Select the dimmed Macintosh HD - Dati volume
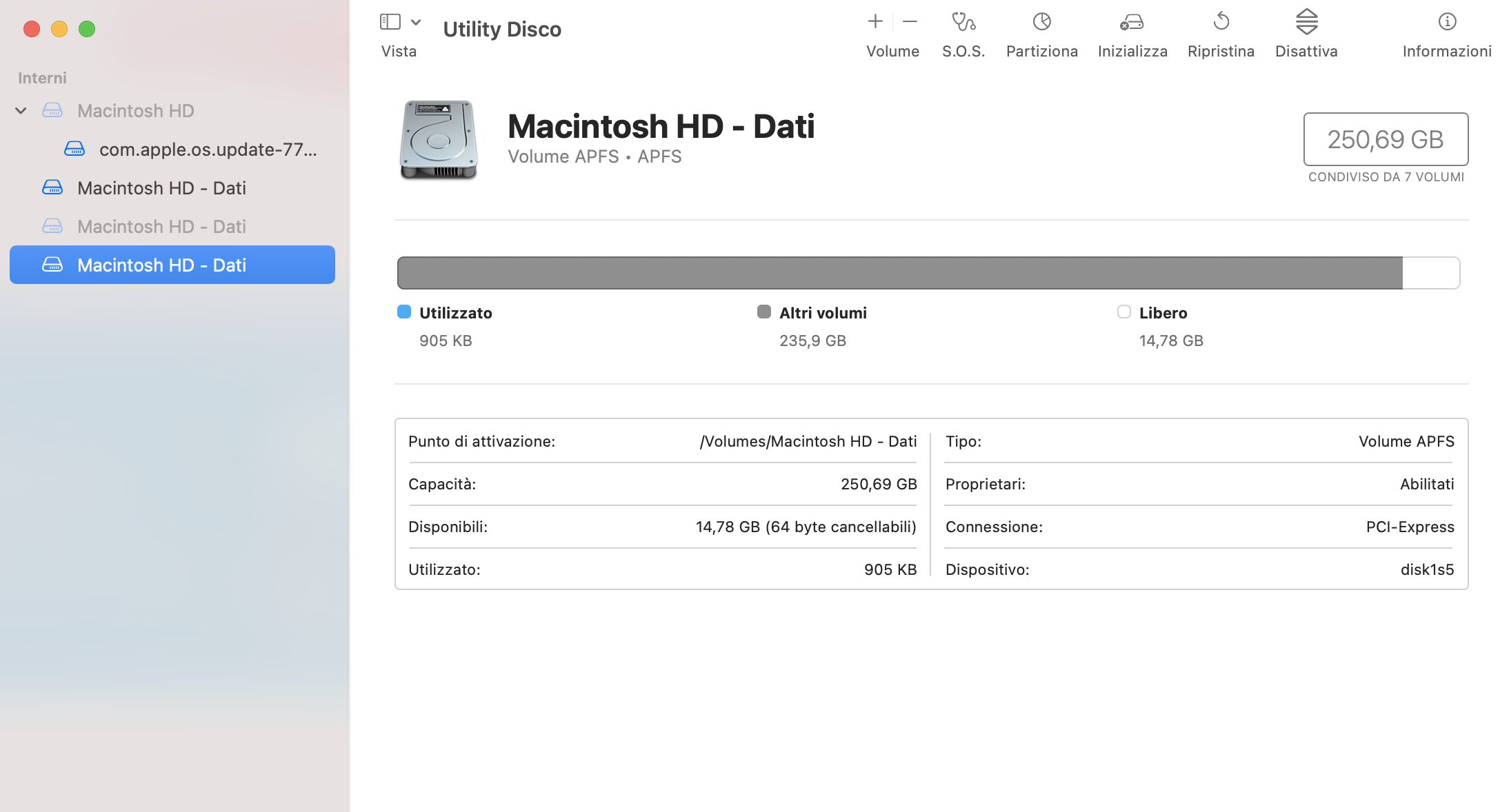The width and height of the screenshot is (1509, 812). tap(172, 226)
